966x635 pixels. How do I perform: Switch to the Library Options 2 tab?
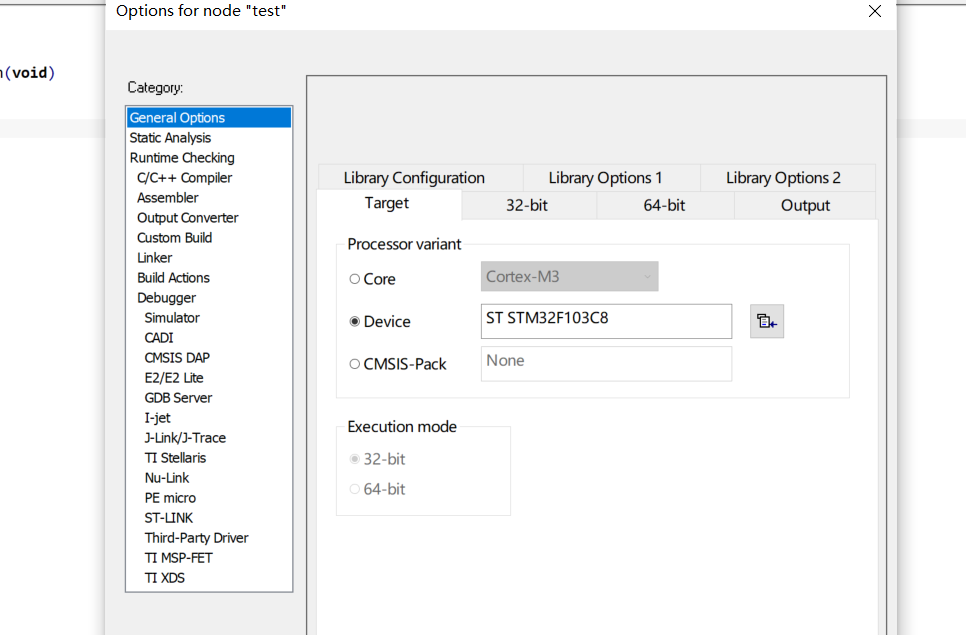[x=783, y=178]
